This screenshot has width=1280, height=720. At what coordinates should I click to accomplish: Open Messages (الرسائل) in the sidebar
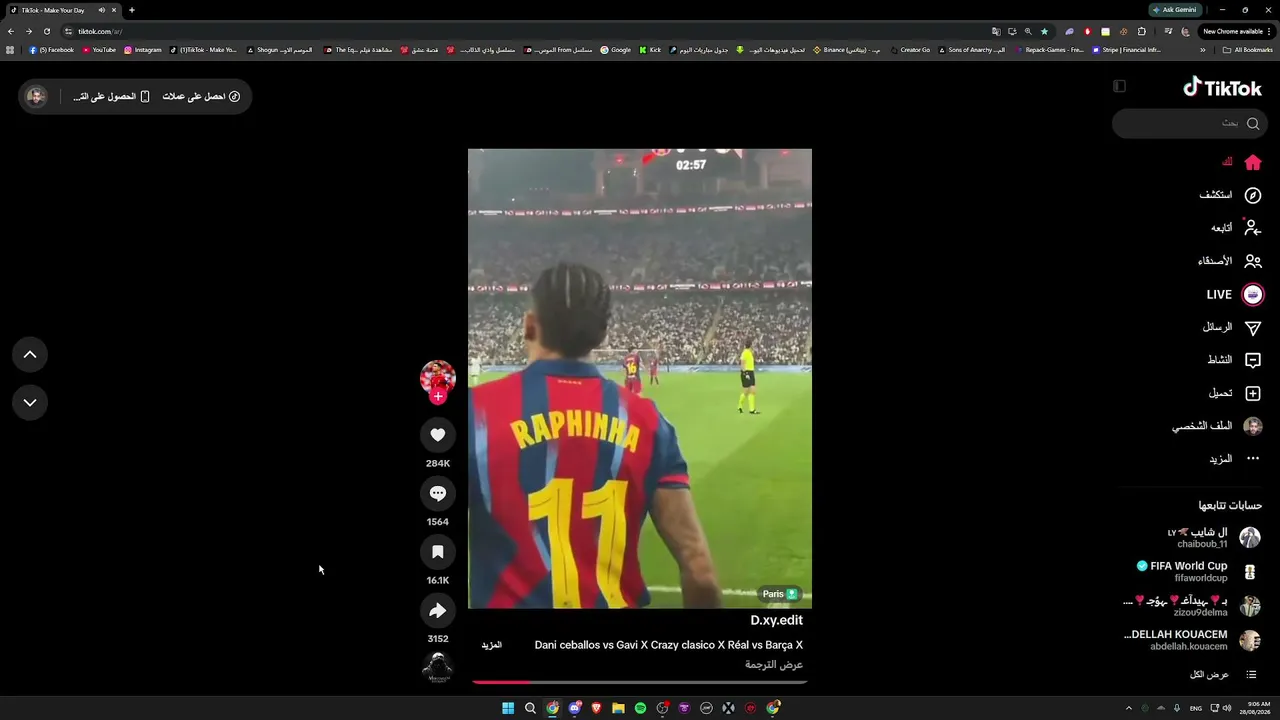[1231, 327]
